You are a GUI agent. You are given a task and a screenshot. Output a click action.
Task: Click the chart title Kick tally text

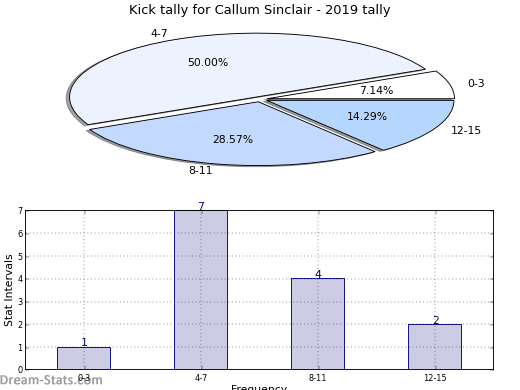coord(259,10)
